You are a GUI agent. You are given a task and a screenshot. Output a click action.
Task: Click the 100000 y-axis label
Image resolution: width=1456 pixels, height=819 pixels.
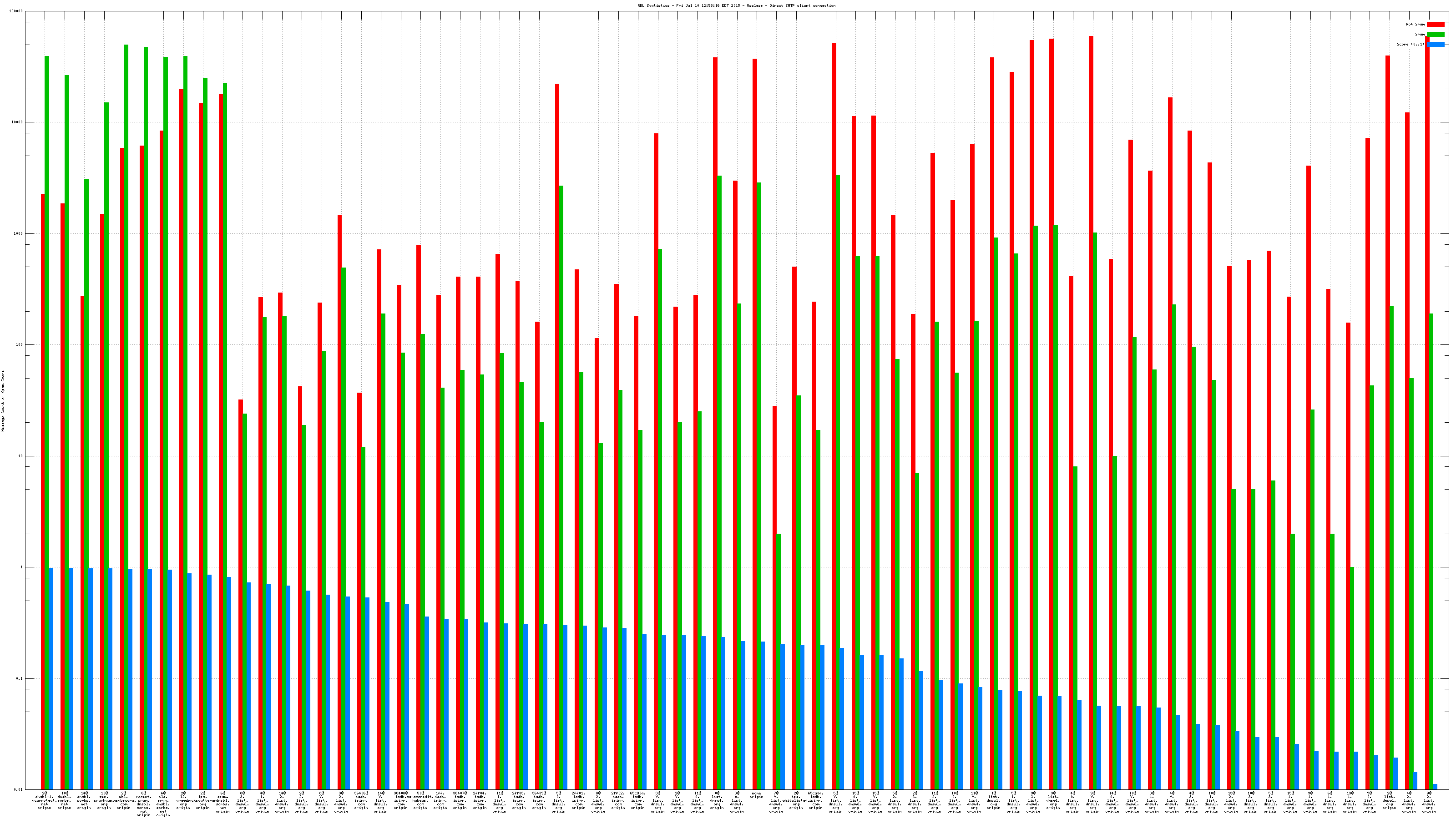(16, 11)
